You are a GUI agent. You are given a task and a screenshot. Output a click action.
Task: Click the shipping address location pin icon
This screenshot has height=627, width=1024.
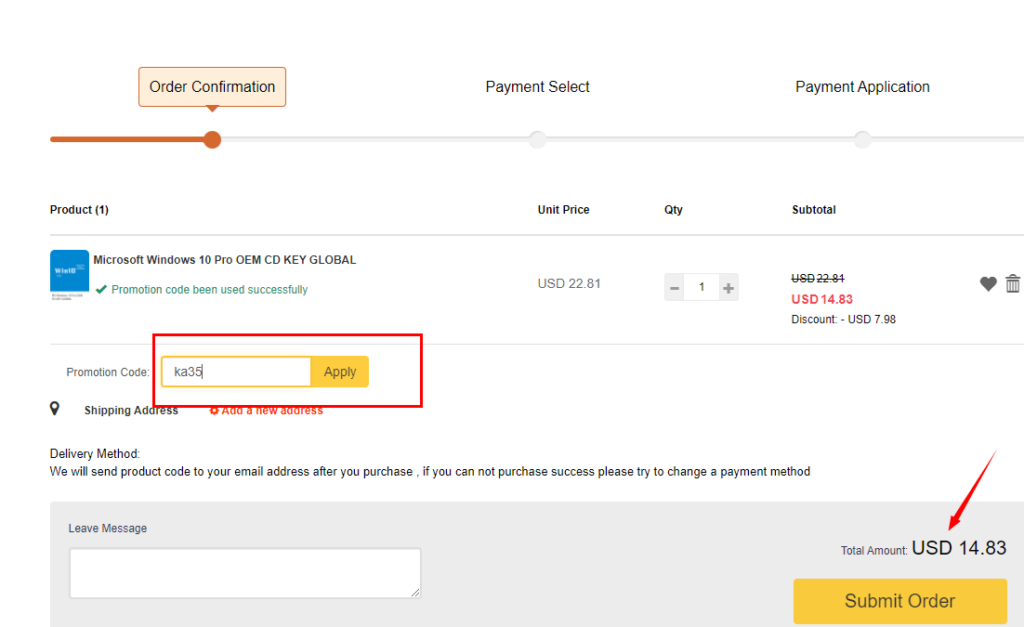[x=55, y=409]
